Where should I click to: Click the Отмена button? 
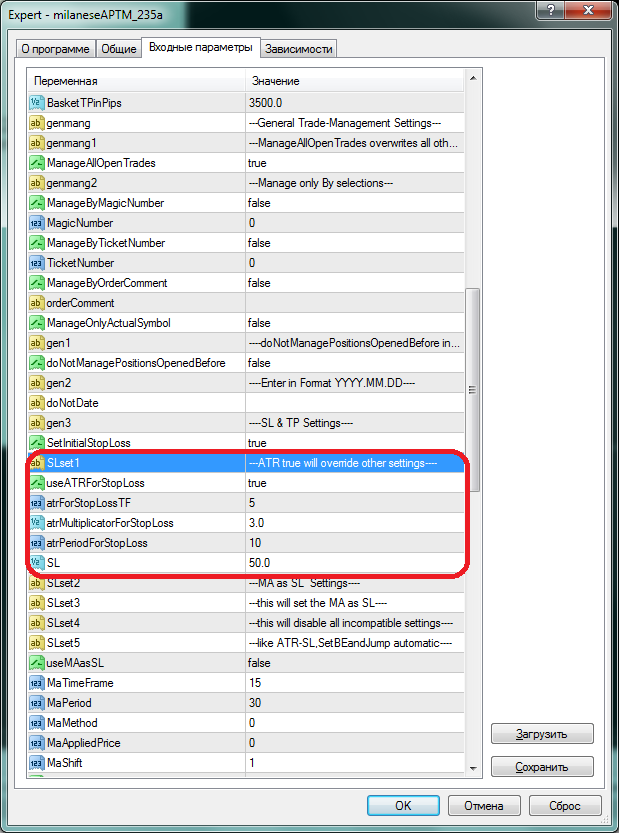pos(484,806)
